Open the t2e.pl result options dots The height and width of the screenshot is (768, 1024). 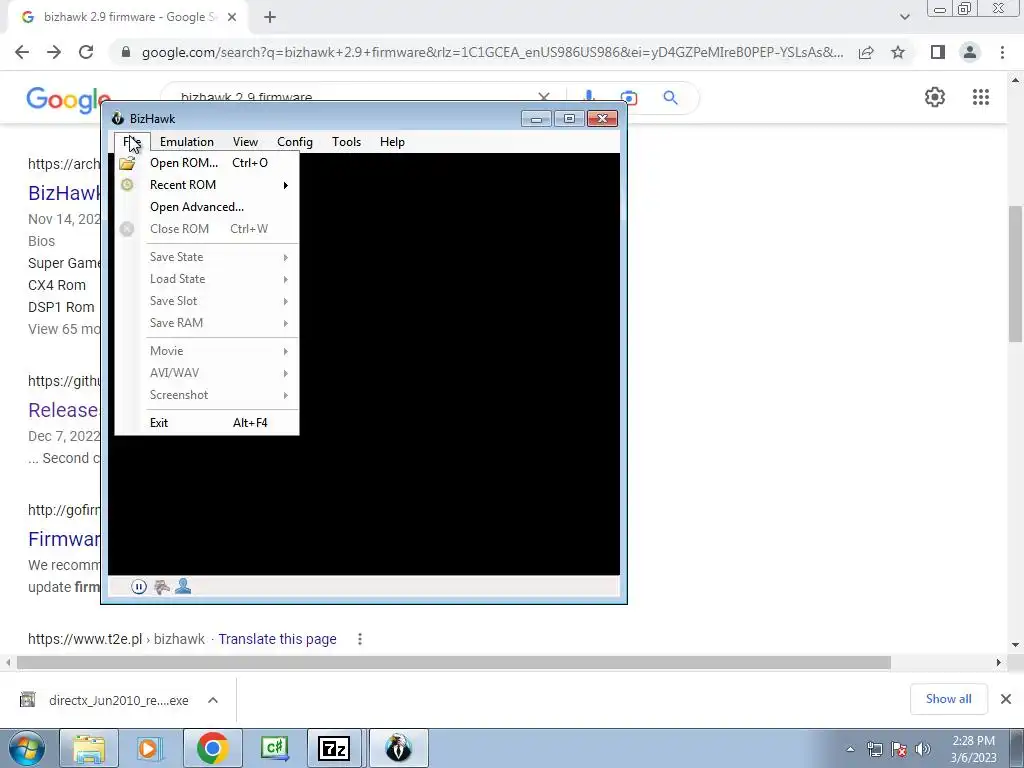[360, 639]
